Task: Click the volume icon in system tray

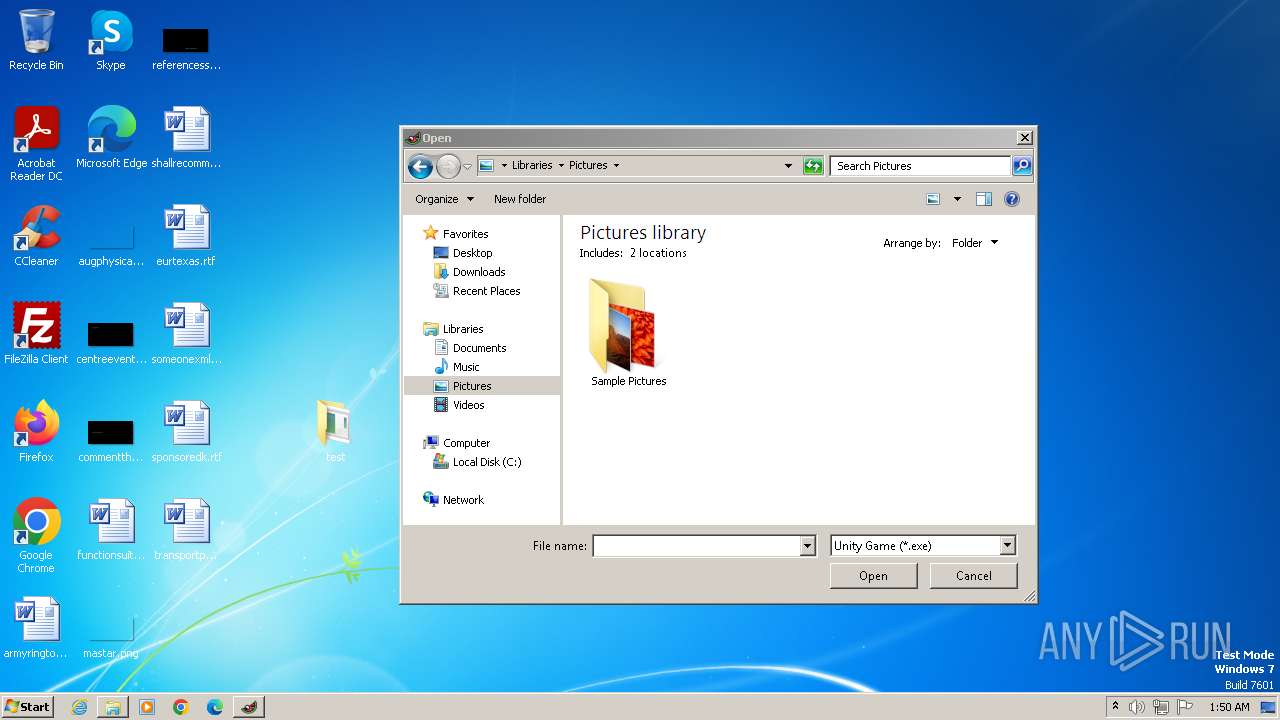Action: [x=1137, y=707]
